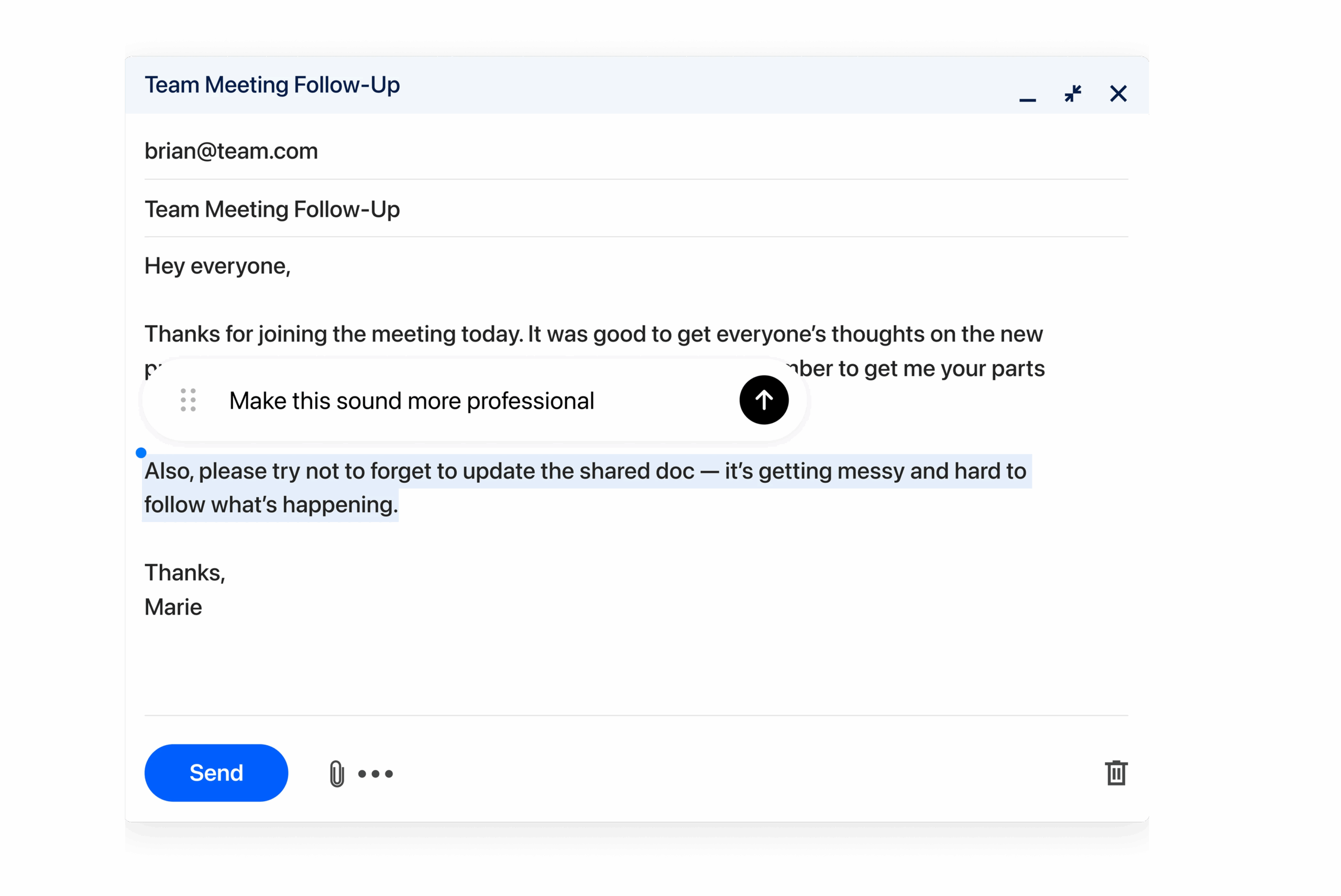Click the attachment paperclip icon
Viewport: 1341px width, 896px height.
pos(337,773)
